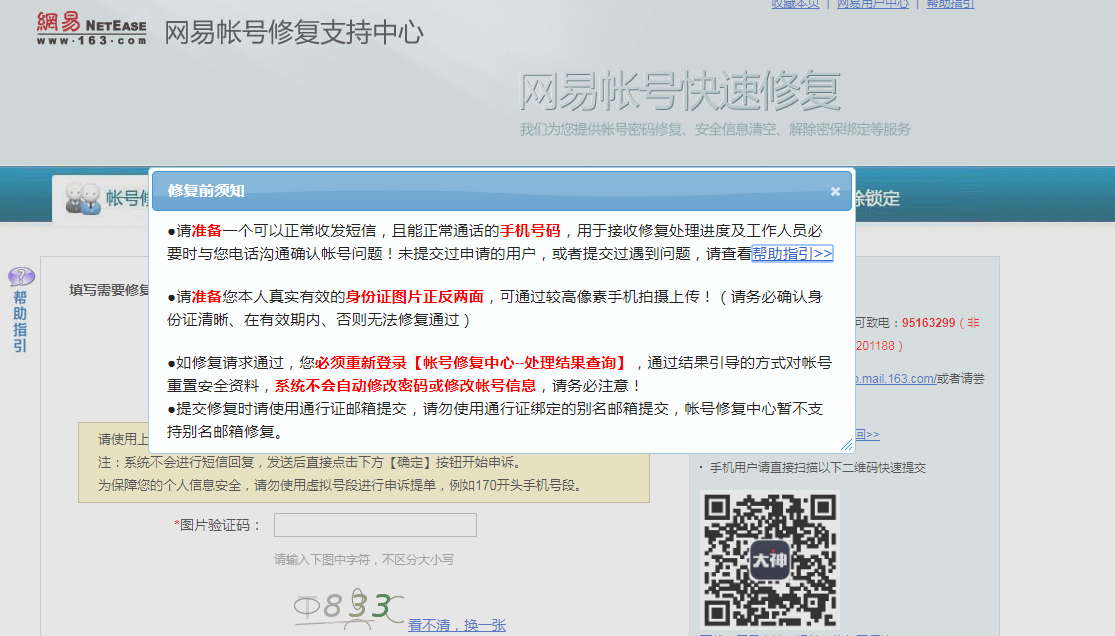Screen dimensions: 1115x636
Task: Open the 帮助指引>> link inside the dialog
Action: pos(794,253)
